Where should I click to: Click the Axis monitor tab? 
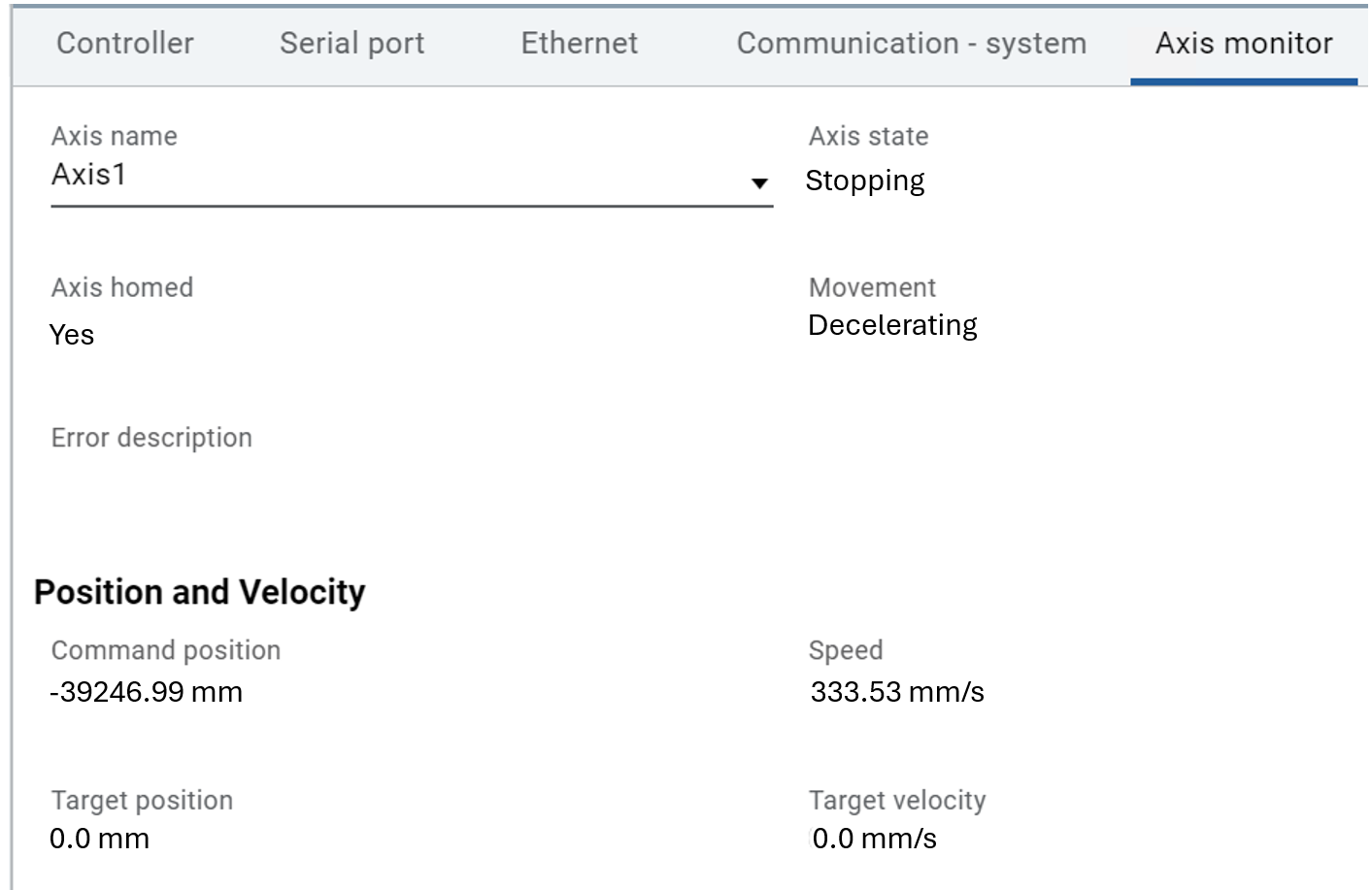tap(1243, 44)
